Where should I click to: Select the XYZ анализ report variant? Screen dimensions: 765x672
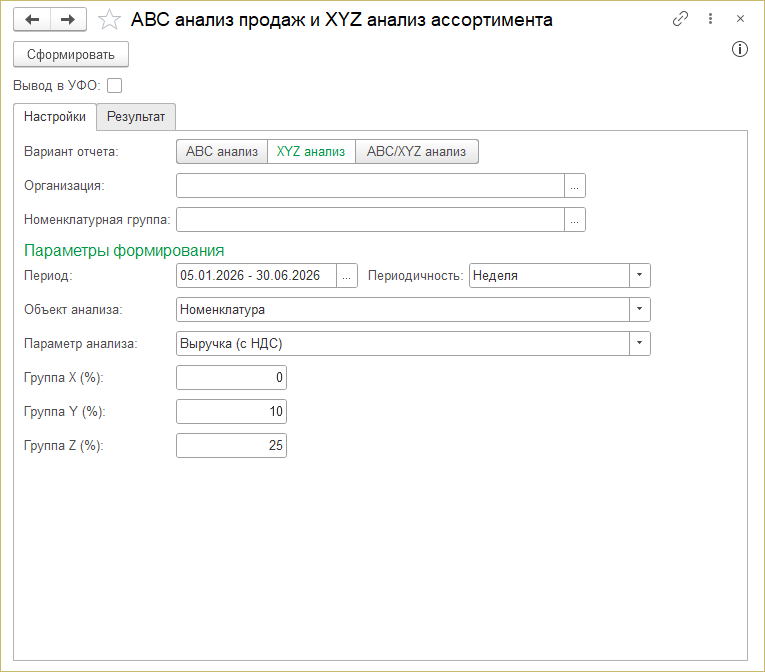(x=311, y=151)
